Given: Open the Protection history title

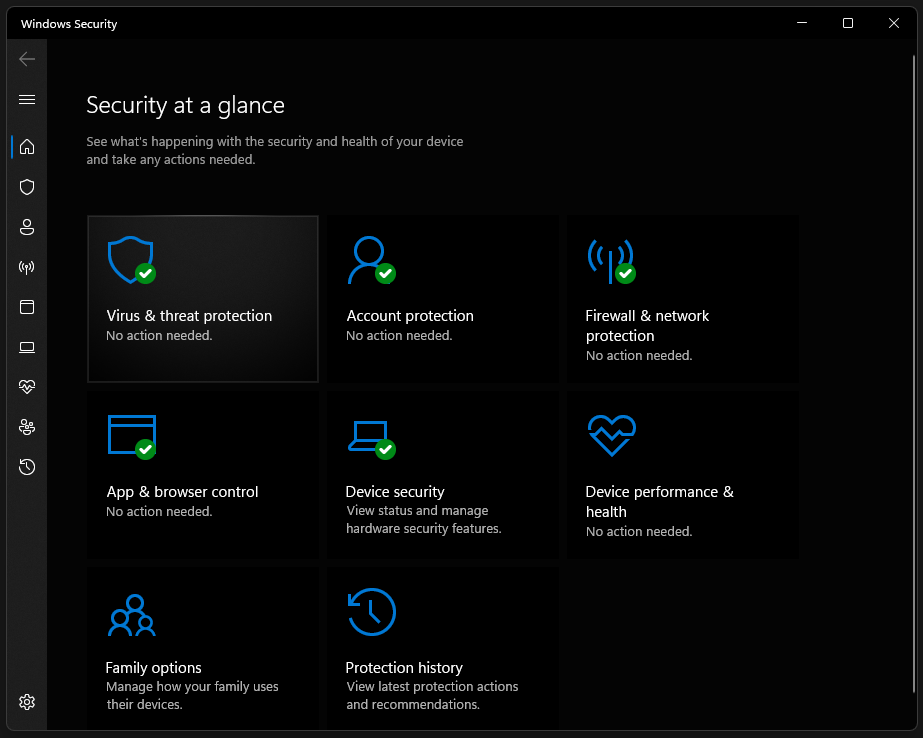Looking at the screenshot, I should pos(404,668).
